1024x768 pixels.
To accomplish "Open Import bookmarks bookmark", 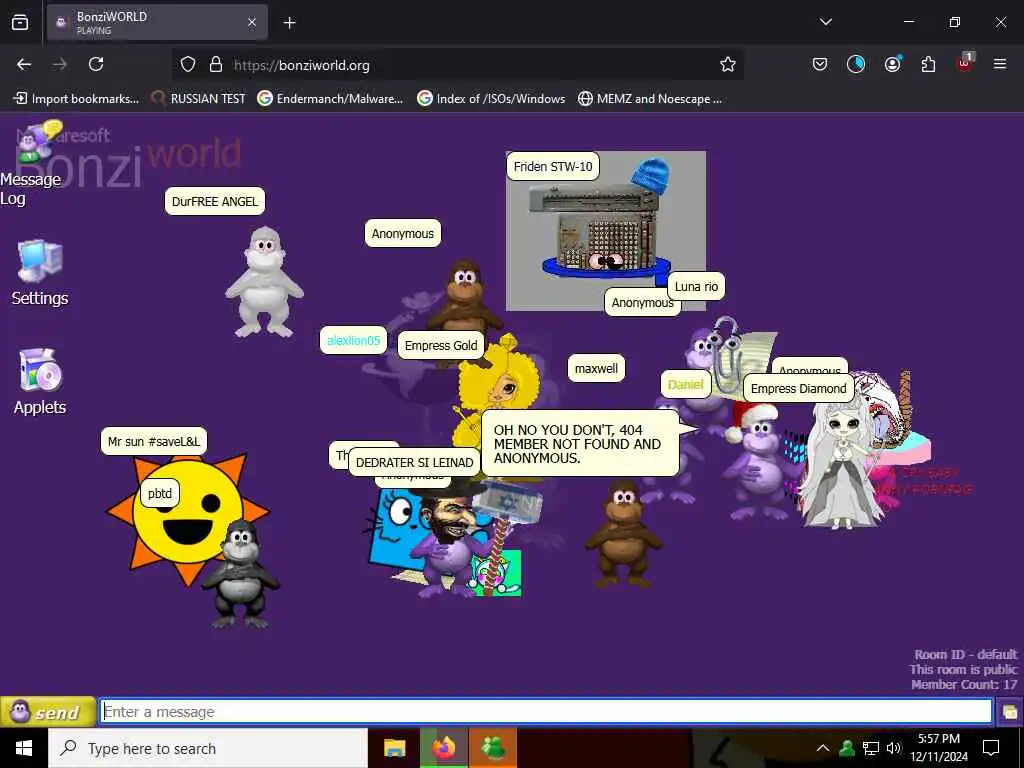I will pyautogui.click(x=76, y=99).
